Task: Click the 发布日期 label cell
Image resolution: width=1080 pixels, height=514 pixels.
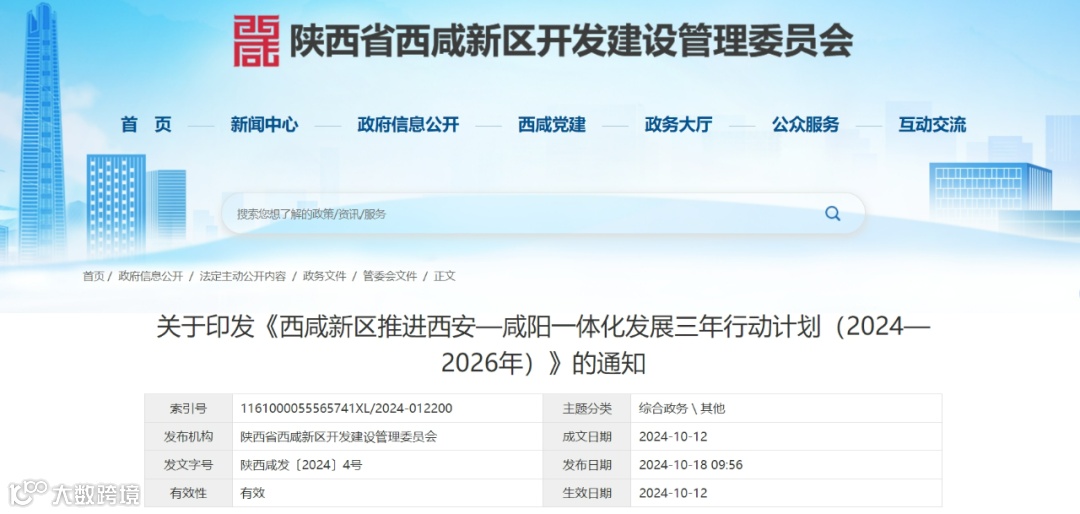Action: pyautogui.click(x=587, y=465)
